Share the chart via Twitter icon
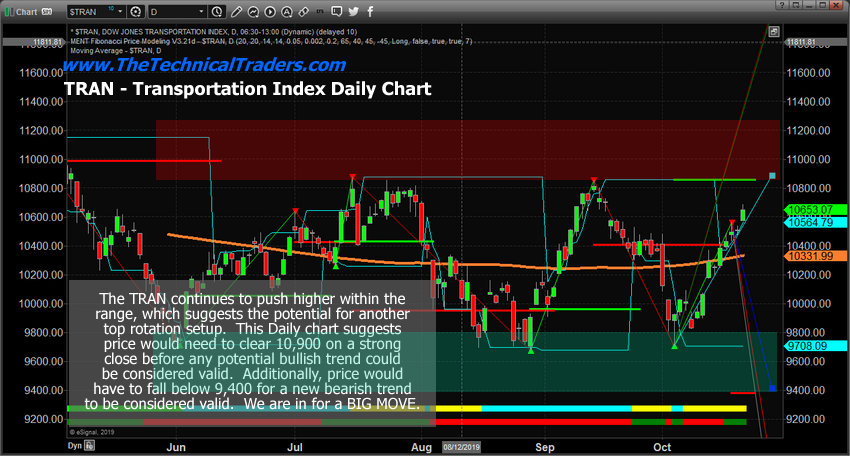Image resolution: width=850 pixels, height=456 pixels. [x=353, y=11]
